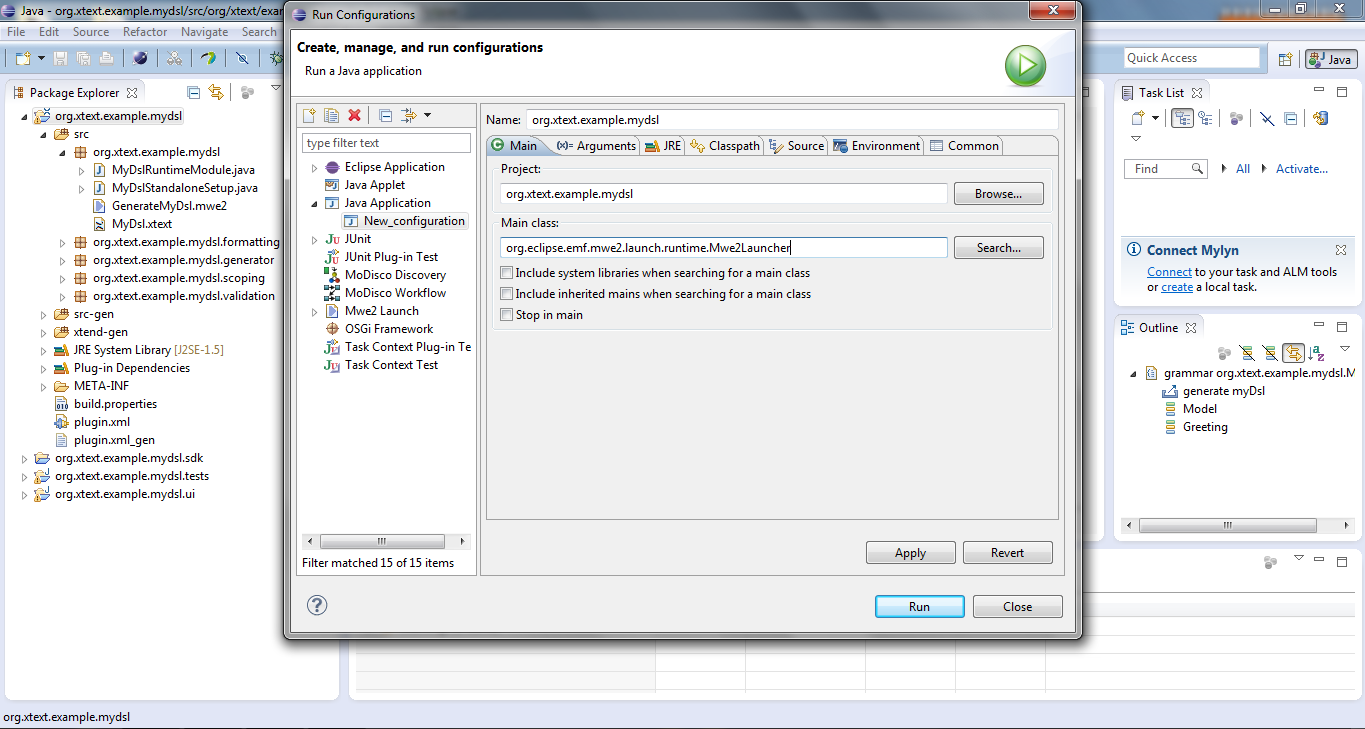1365x729 pixels.
Task: Click the Close button in Run Configurations
Action: pos(1018,606)
